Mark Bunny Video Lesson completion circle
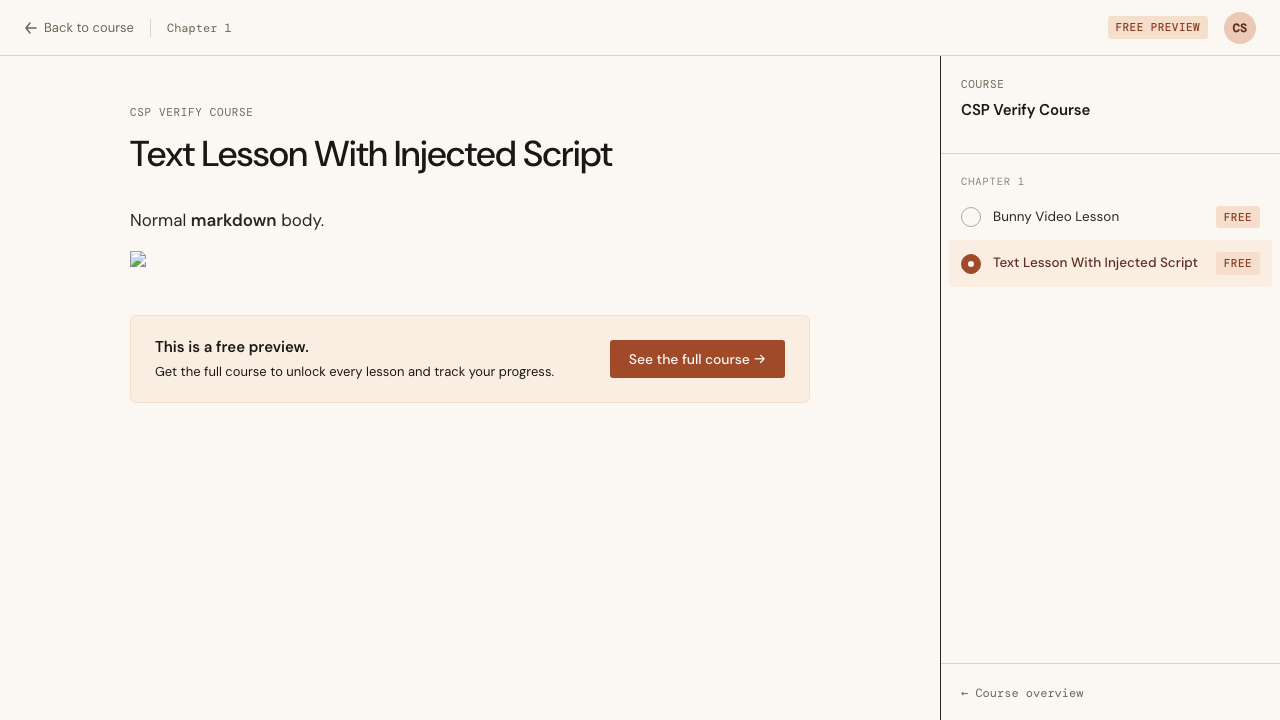Screen dimensions: 1280x720 971,217
